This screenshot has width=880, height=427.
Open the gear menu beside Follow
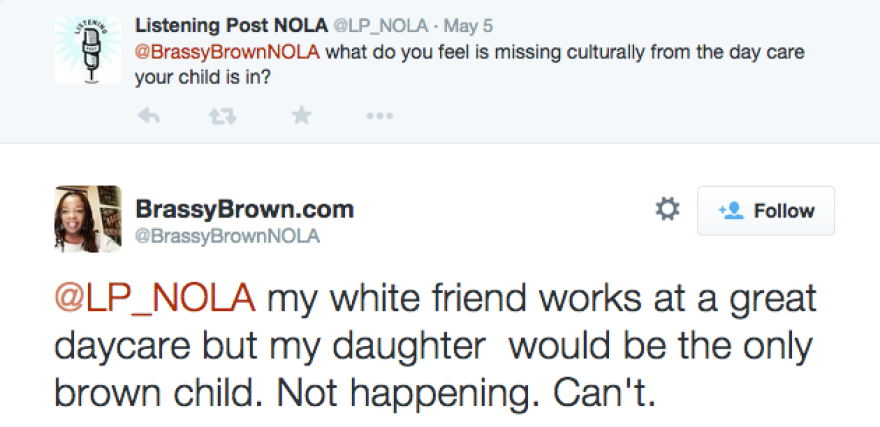667,210
